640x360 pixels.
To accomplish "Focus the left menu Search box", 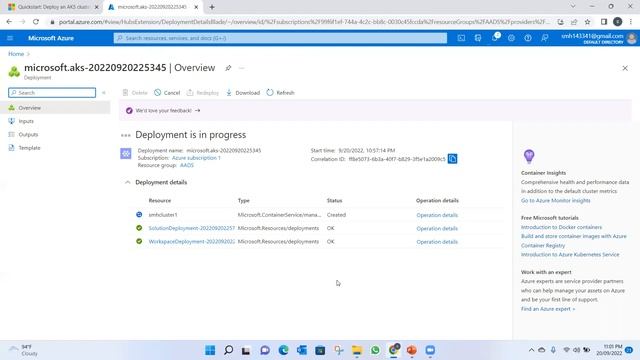I will pos(52,93).
